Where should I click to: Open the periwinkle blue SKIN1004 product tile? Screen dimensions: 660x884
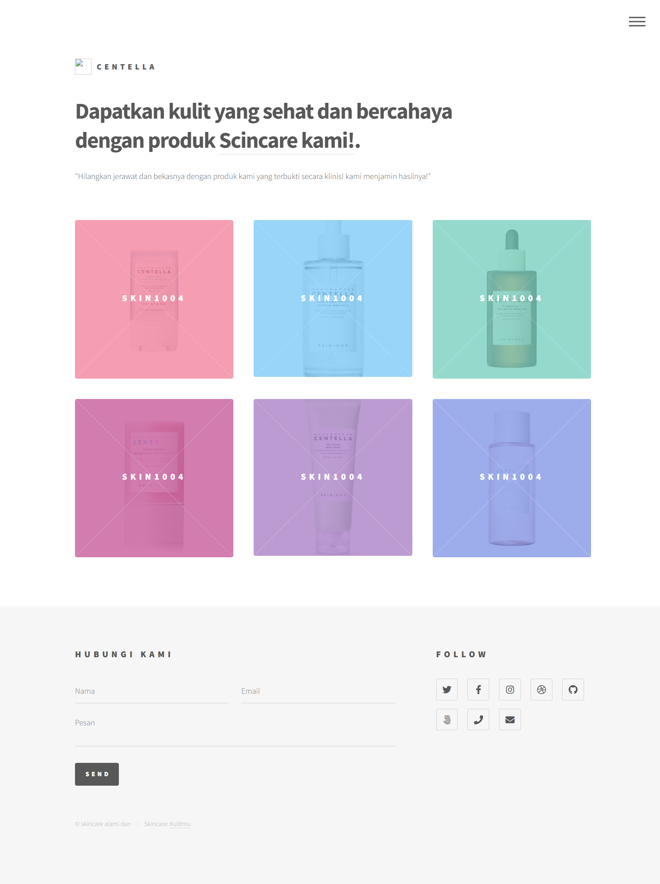coord(512,478)
